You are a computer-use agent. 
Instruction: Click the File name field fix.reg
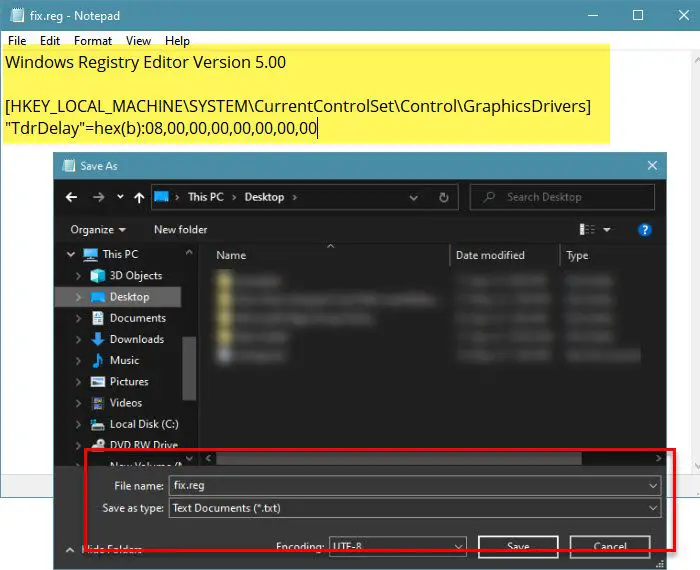(x=415, y=486)
